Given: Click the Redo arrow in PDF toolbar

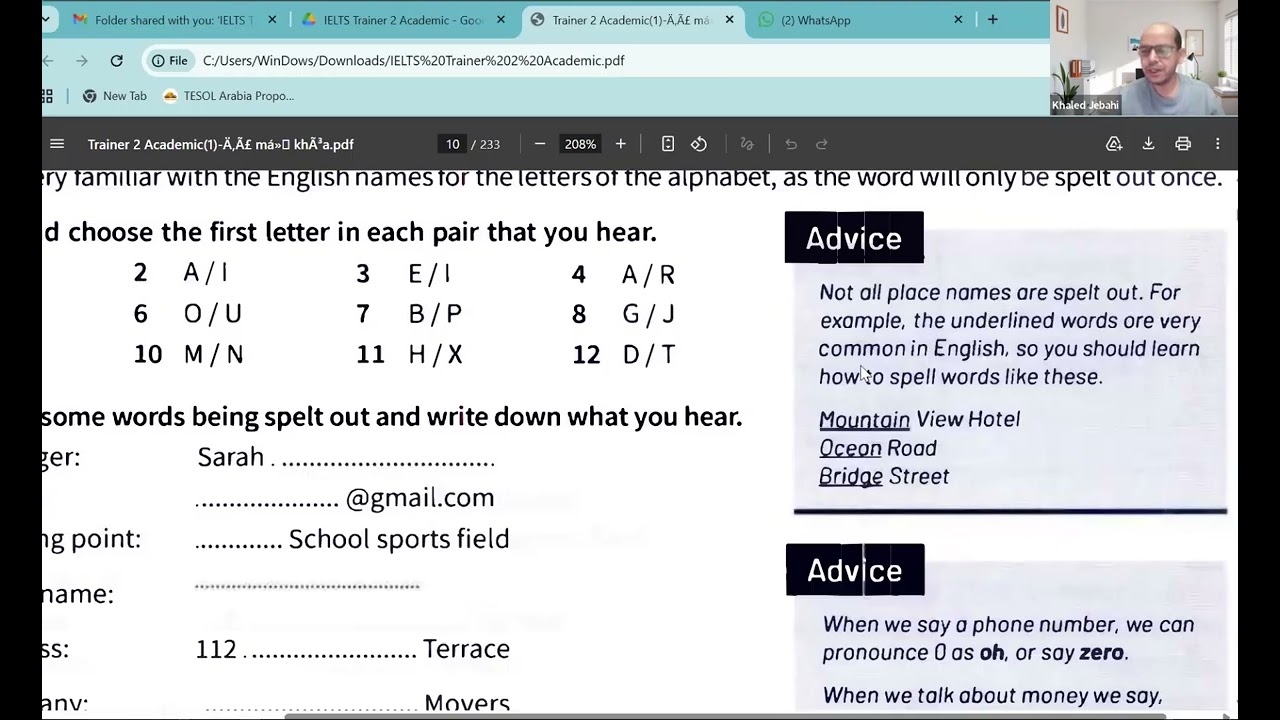Looking at the screenshot, I should pyautogui.click(x=822, y=144).
